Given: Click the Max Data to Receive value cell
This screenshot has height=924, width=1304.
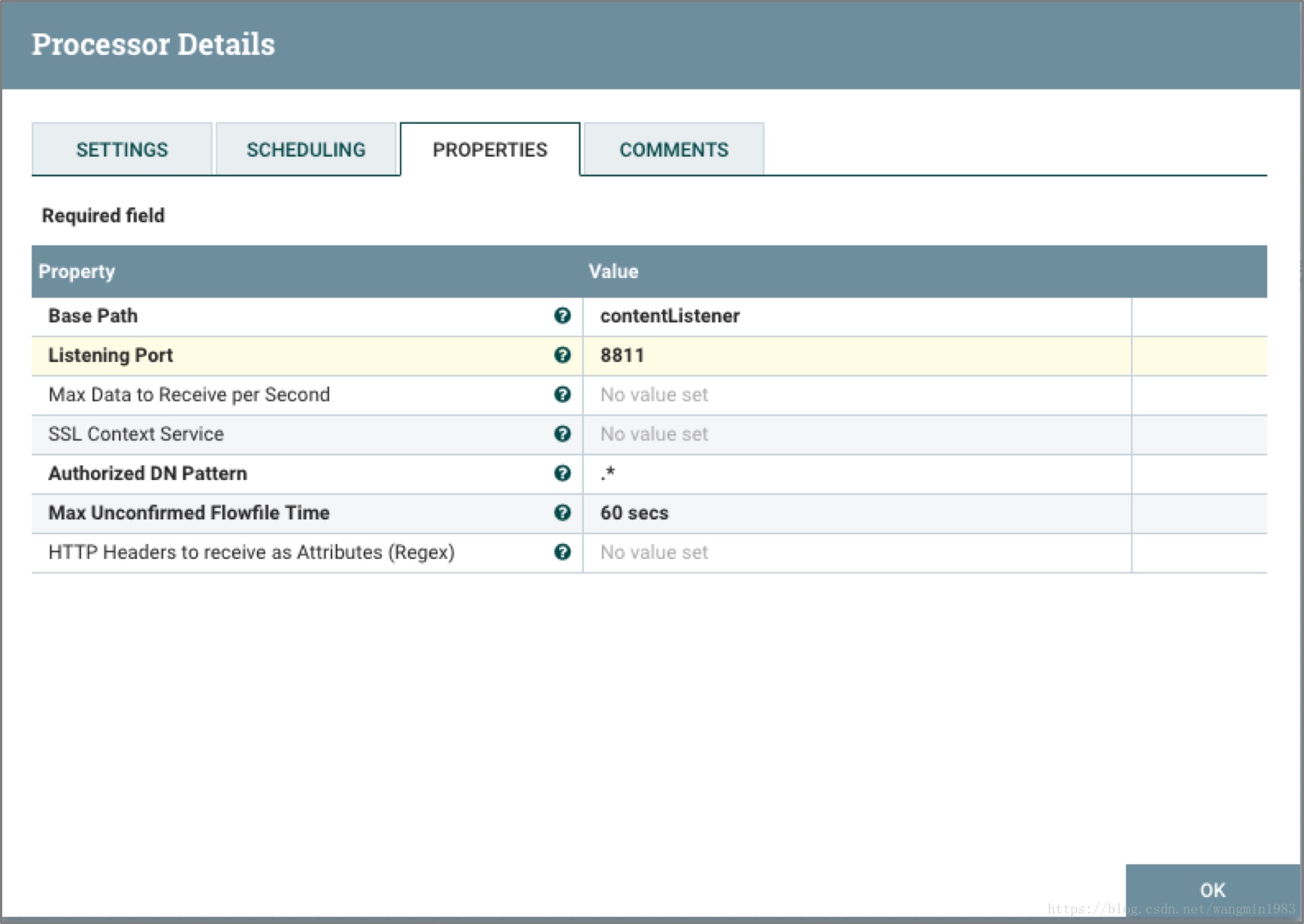Looking at the screenshot, I should coord(857,395).
